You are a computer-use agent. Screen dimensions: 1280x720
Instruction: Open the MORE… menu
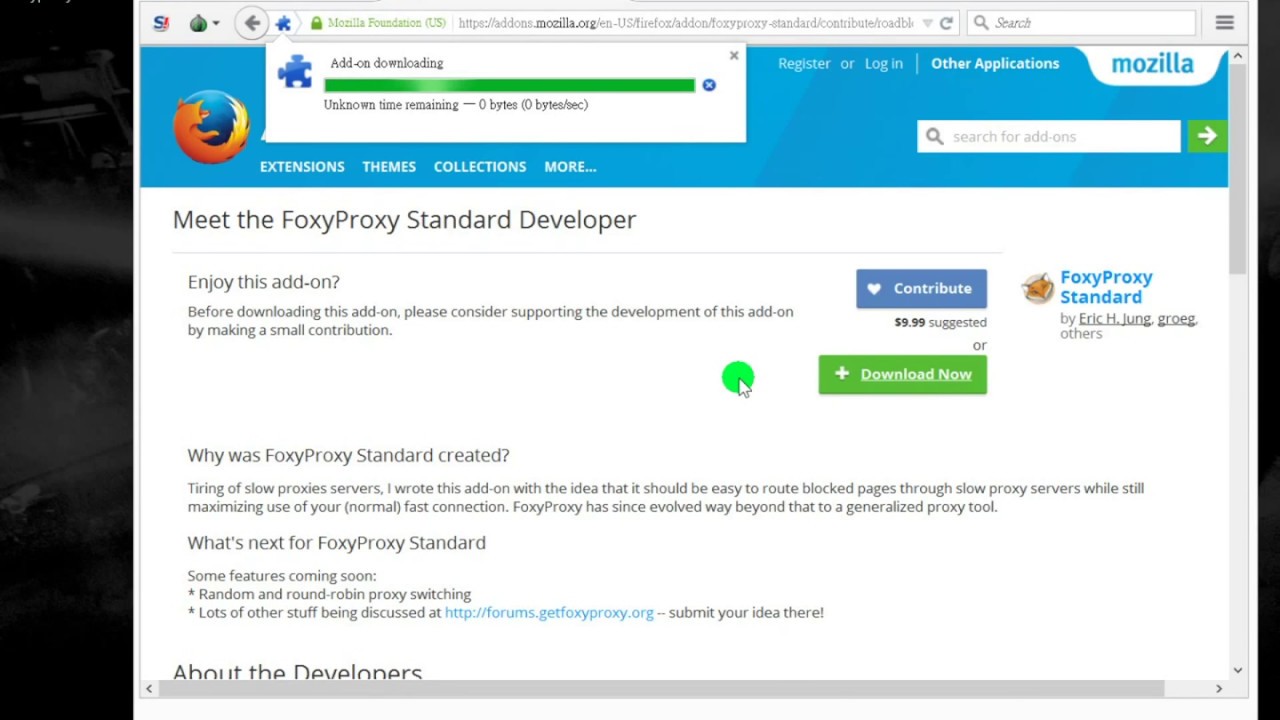[570, 167]
